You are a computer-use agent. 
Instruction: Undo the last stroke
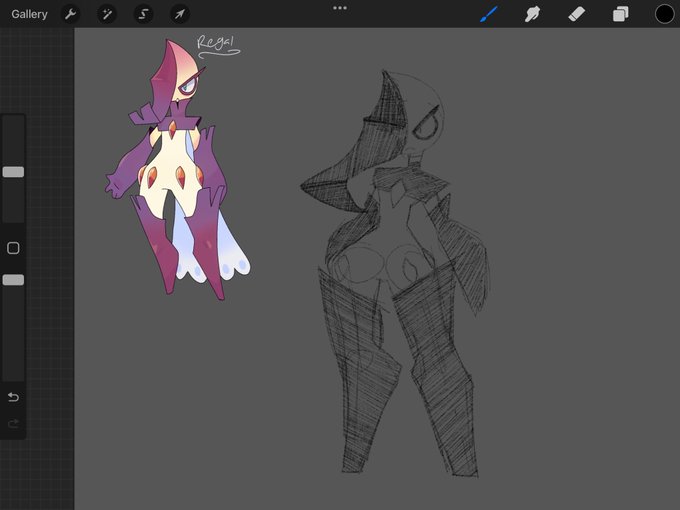(x=13, y=397)
